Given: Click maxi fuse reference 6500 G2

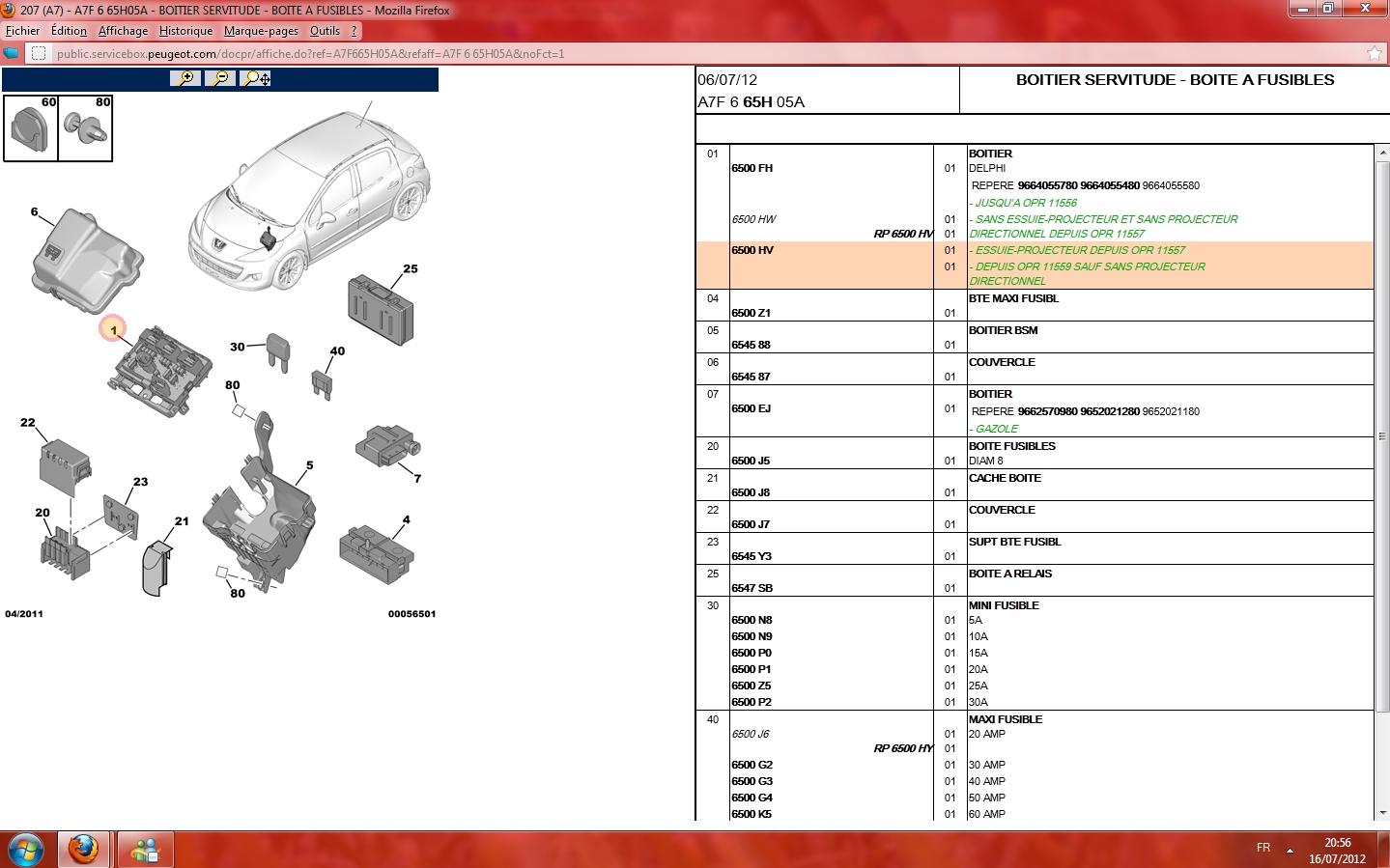Looking at the screenshot, I should 752,765.
